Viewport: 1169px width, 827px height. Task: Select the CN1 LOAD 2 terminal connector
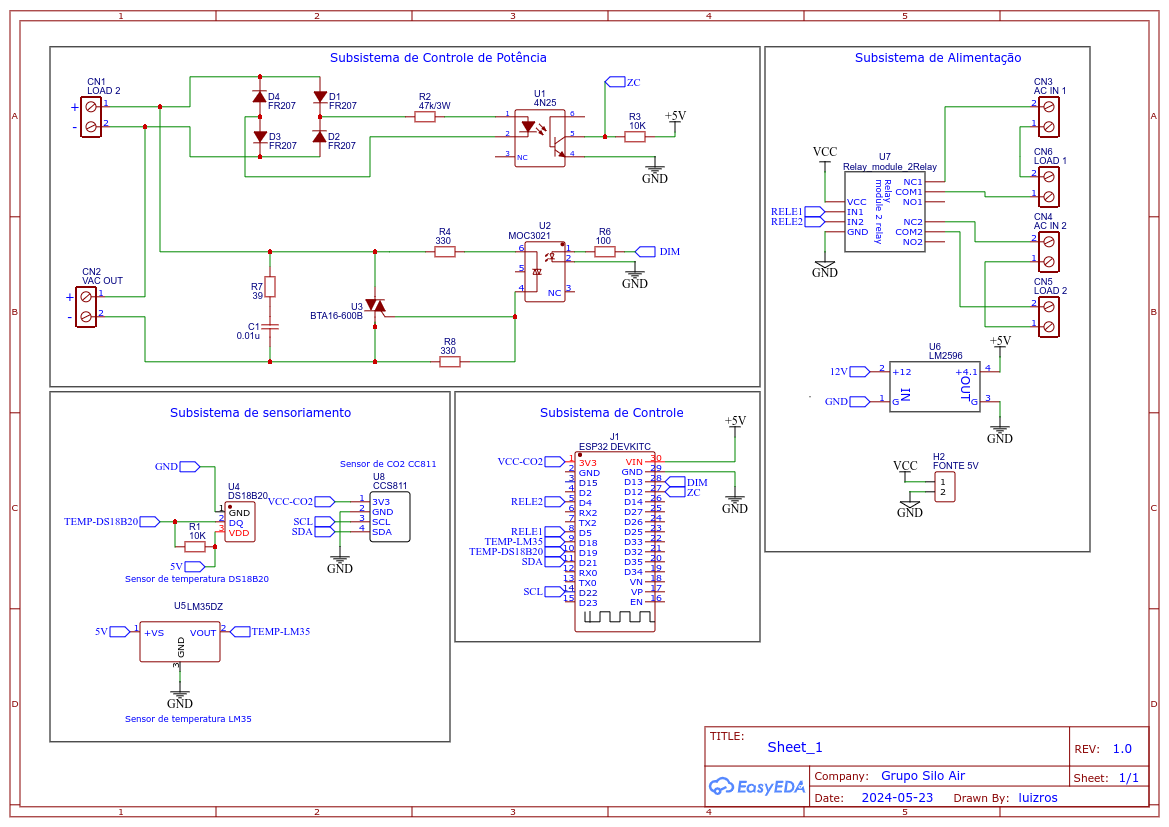[x=91, y=115]
